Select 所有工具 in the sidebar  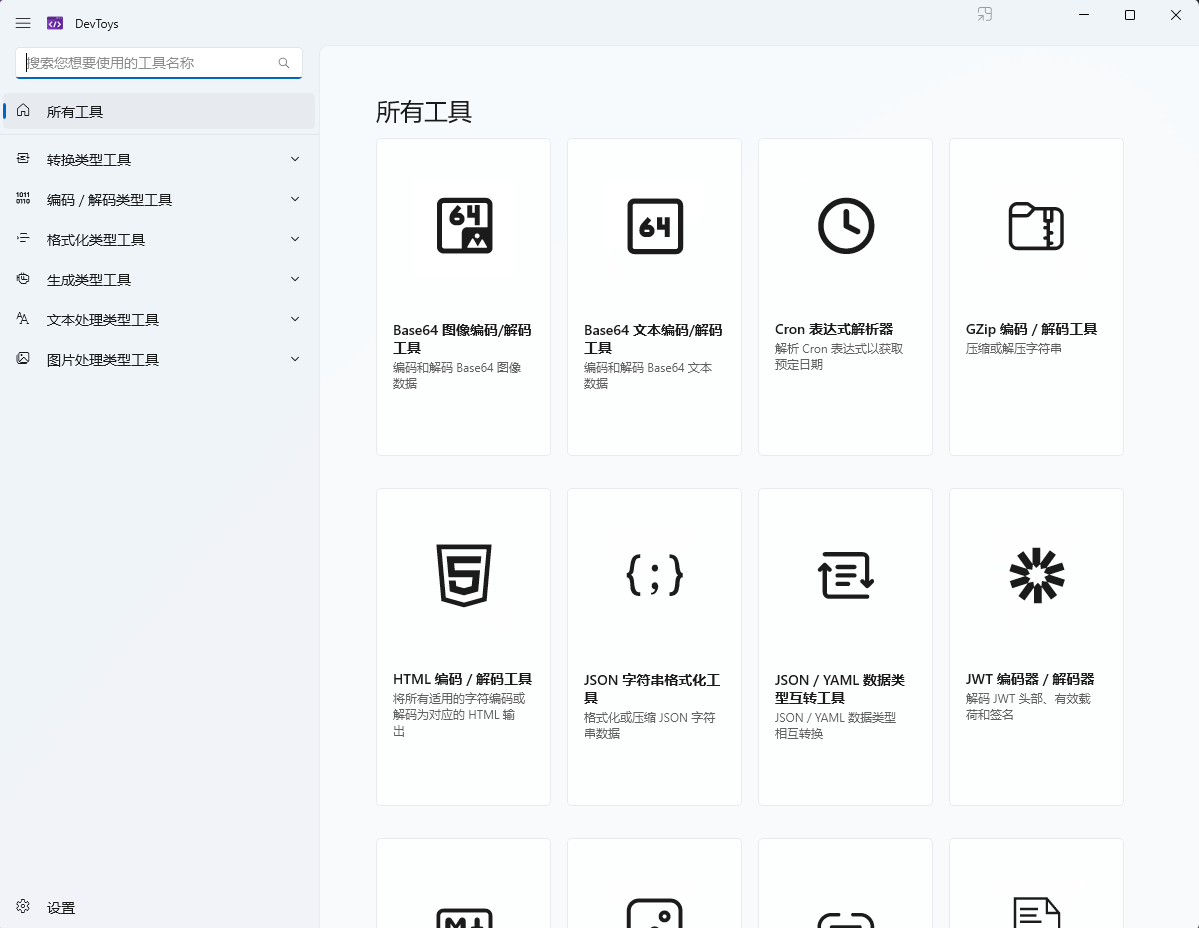point(159,112)
